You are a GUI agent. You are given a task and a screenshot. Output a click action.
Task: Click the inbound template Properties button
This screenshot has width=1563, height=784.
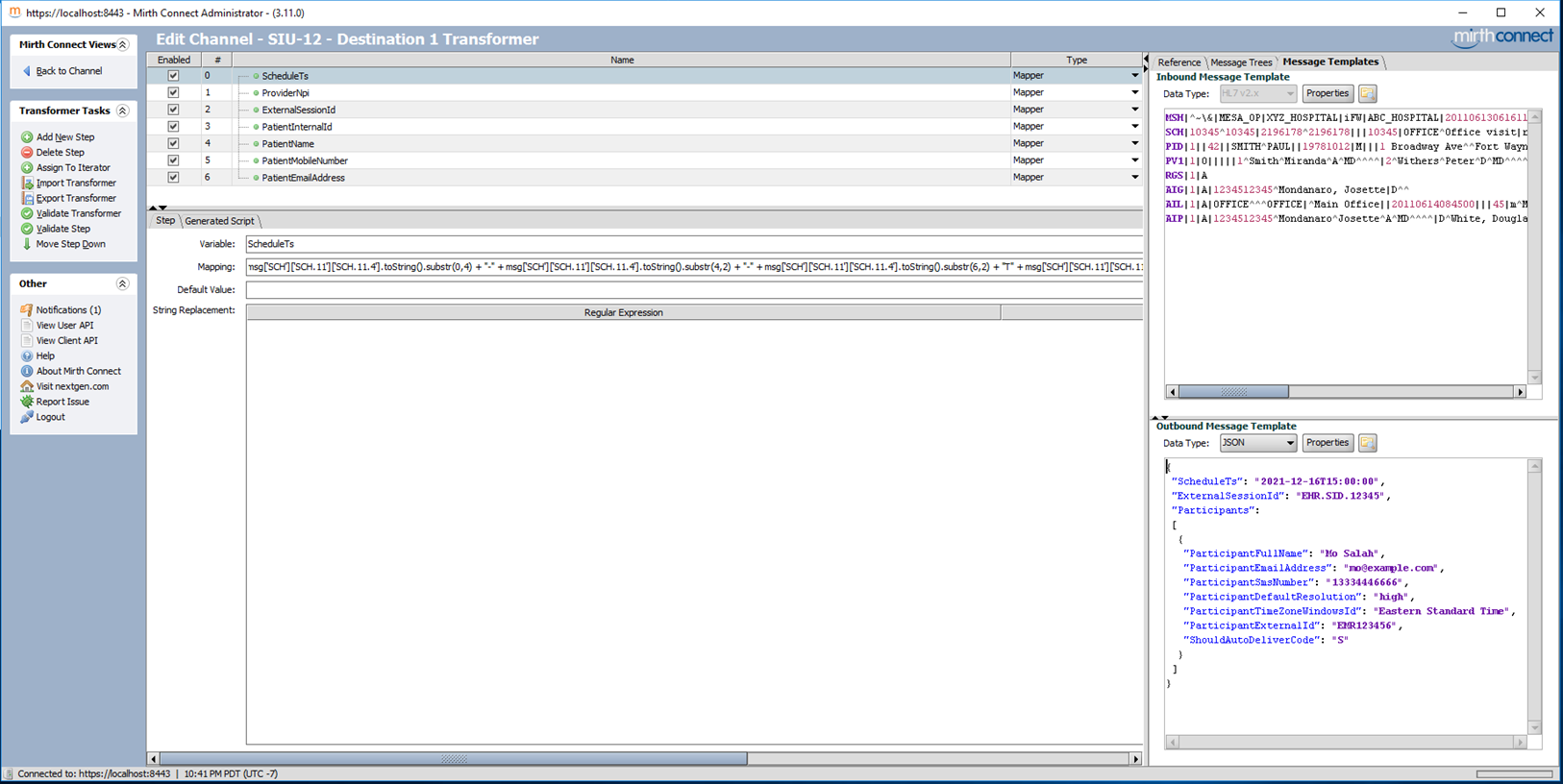[1327, 93]
